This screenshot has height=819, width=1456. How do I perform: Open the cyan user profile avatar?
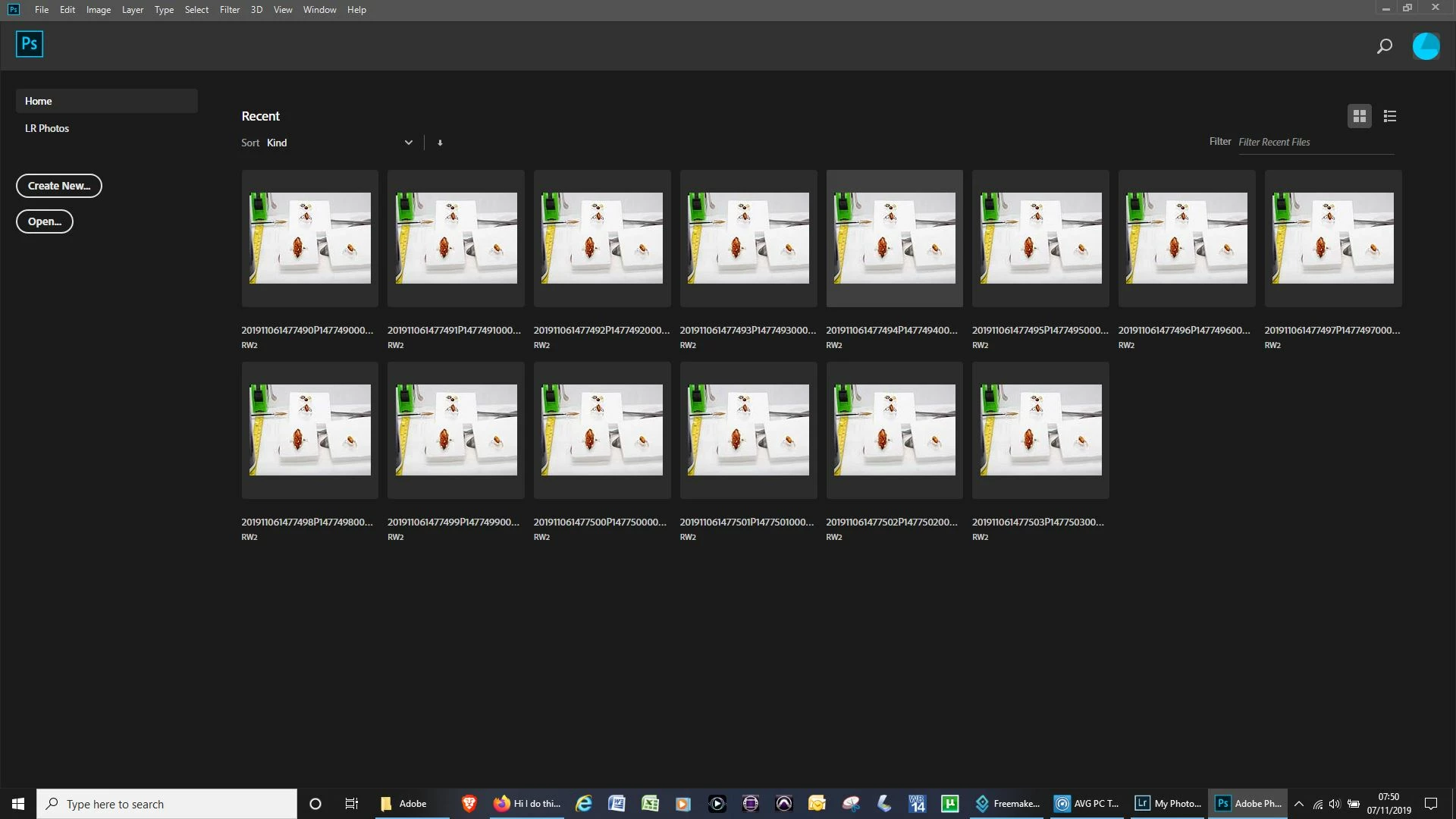(x=1426, y=46)
